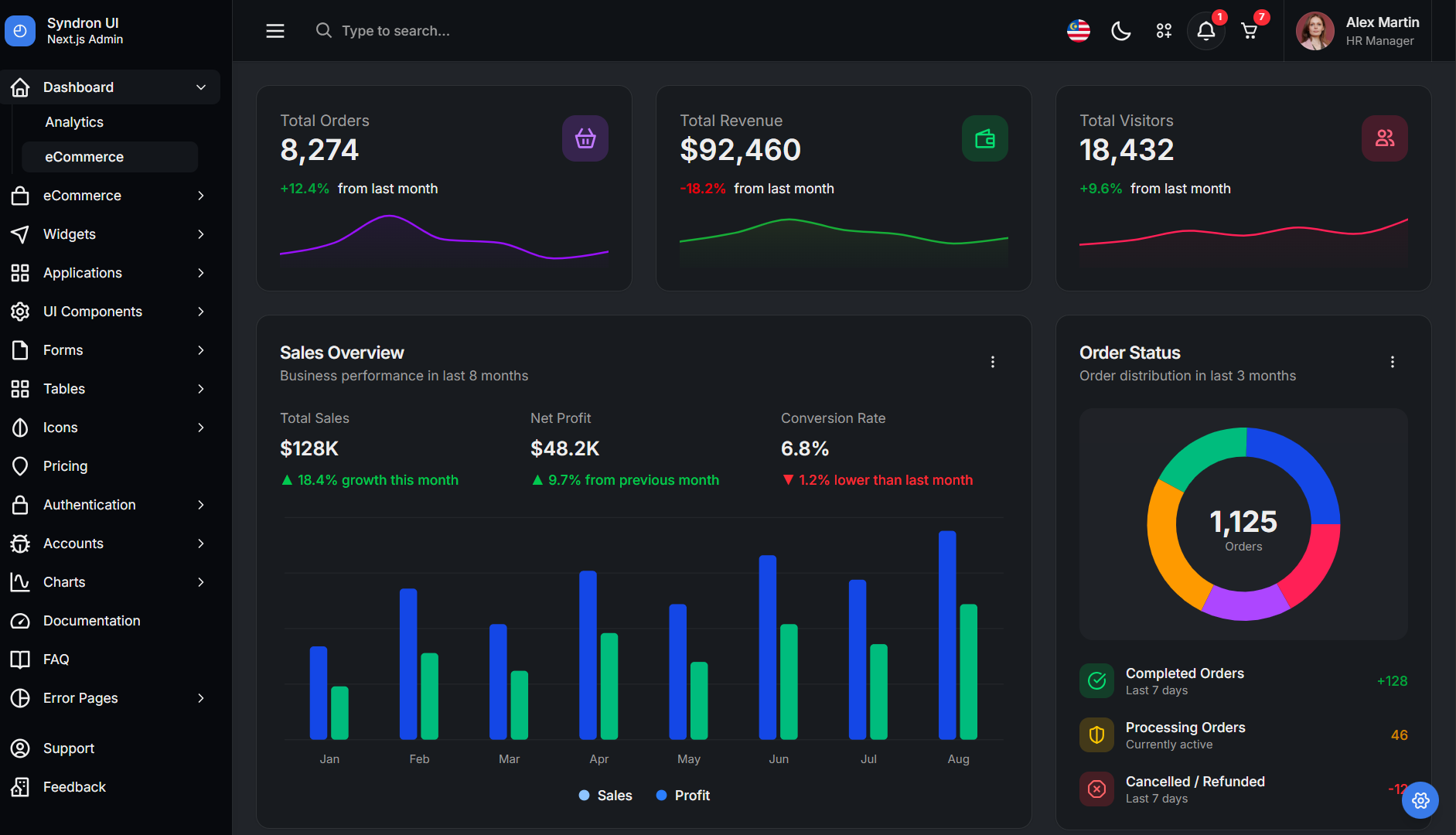Expand the Tables section chevron

(x=201, y=389)
